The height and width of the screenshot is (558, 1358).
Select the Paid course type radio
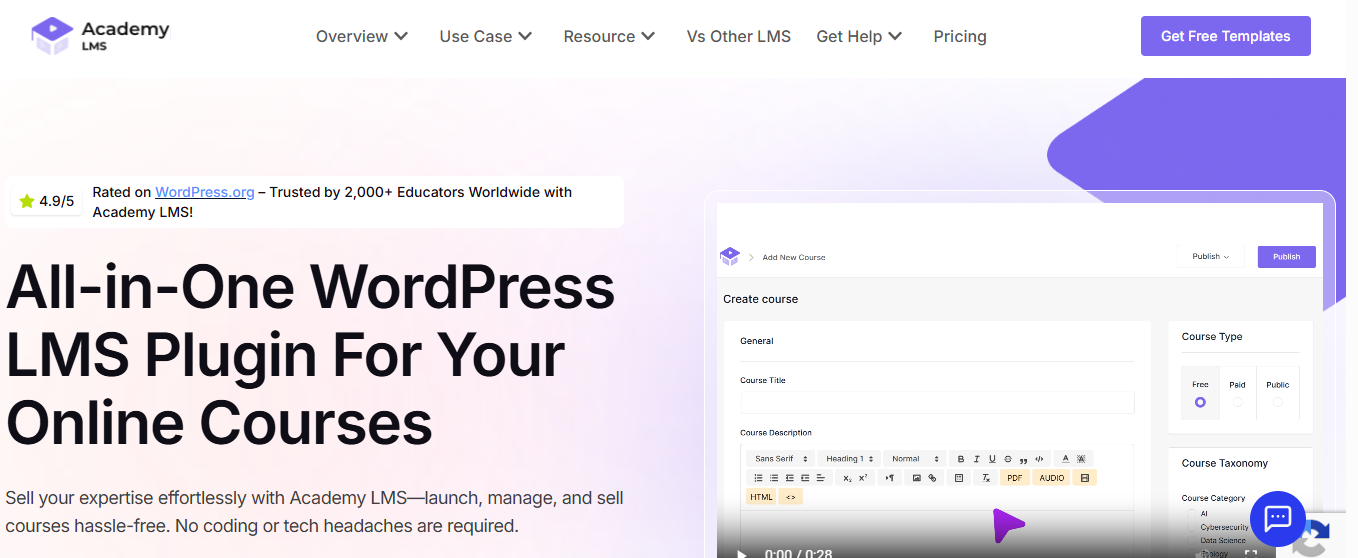[x=1238, y=402]
